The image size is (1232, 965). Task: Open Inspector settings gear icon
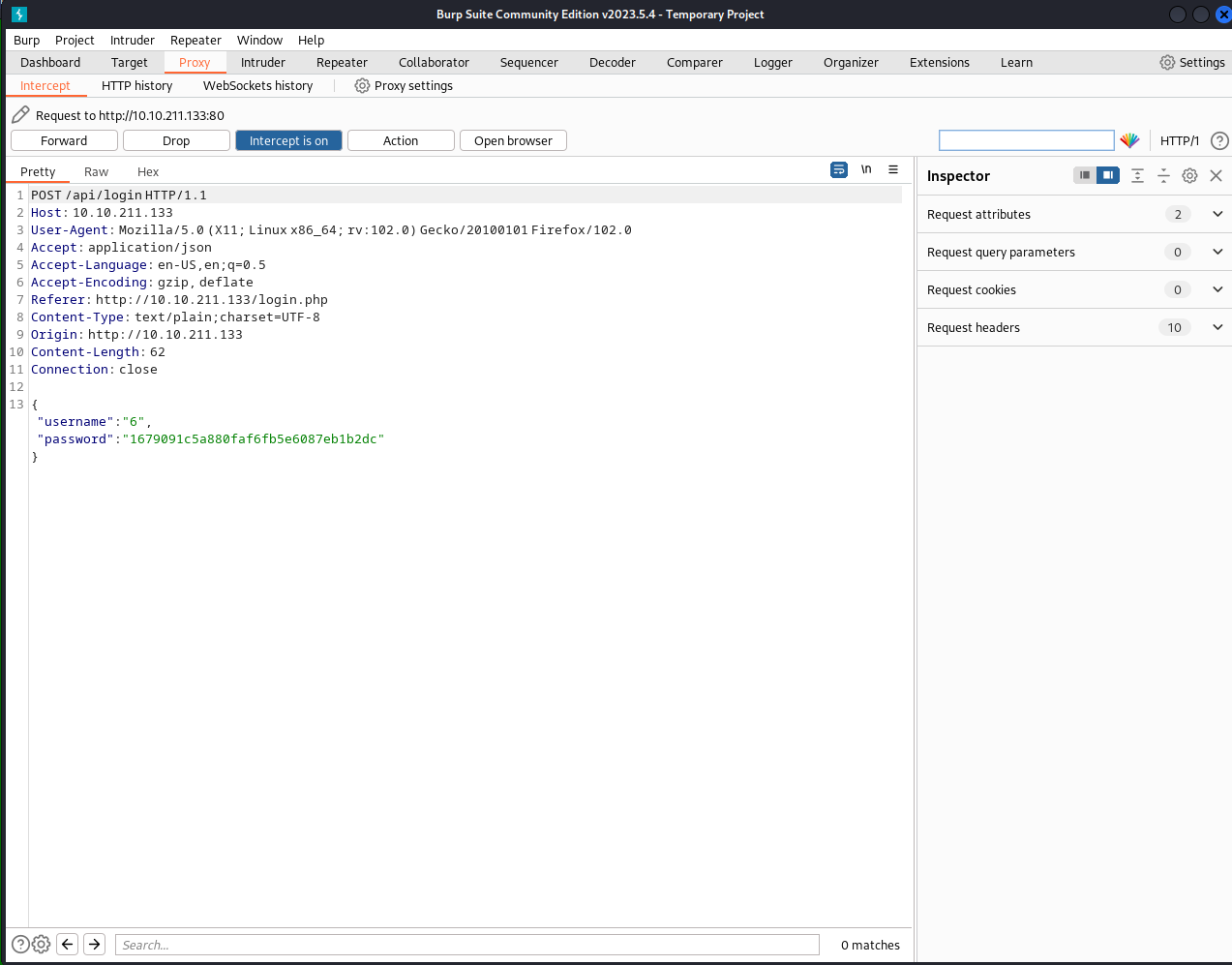click(1189, 175)
